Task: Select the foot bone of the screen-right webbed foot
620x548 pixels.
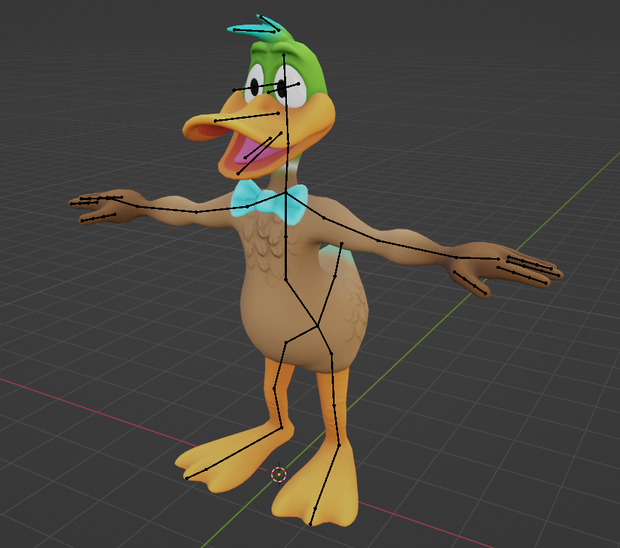Action: pos(325,485)
